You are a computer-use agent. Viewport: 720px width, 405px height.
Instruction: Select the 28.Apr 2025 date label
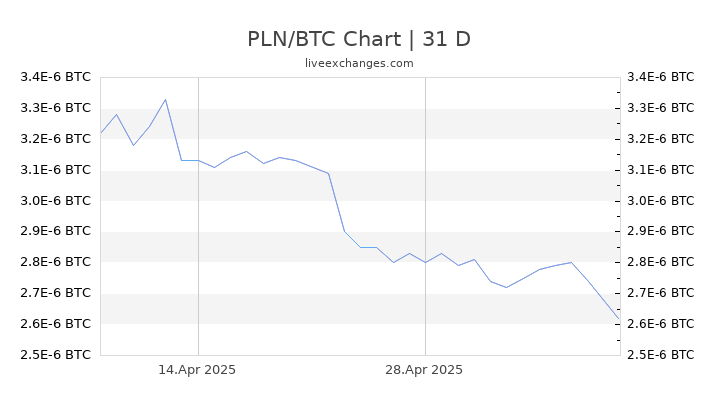point(424,370)
